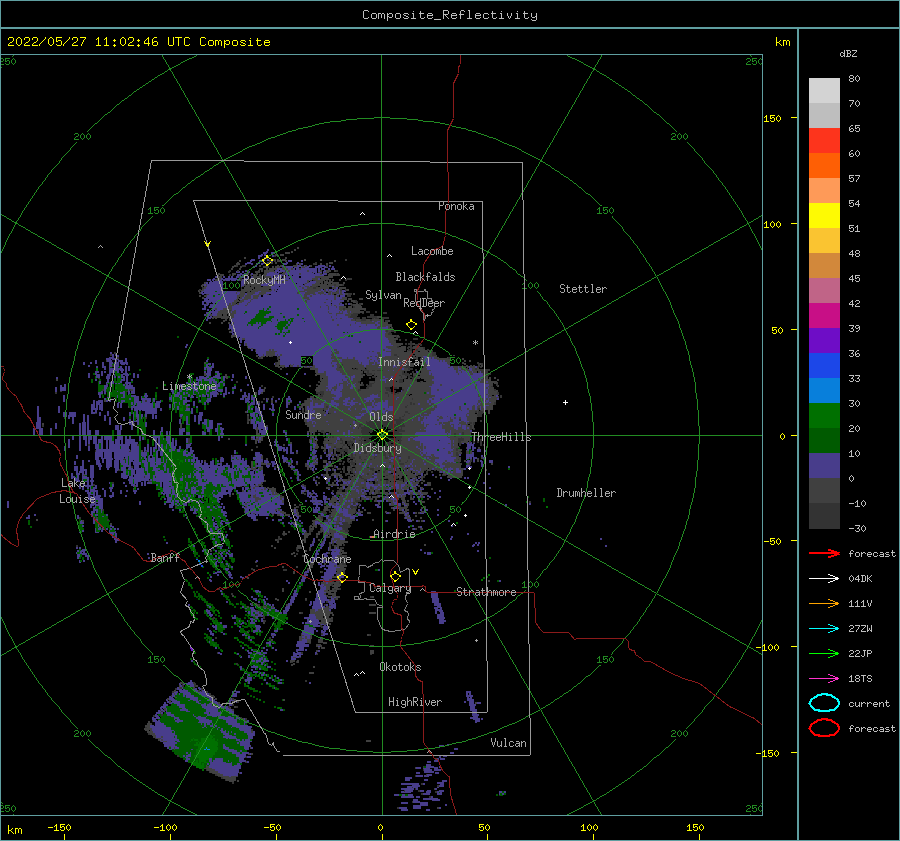The width and height of the screenshot is (900, 841).
Task: Click the Vulcan town label
Action: pos(508,743)
